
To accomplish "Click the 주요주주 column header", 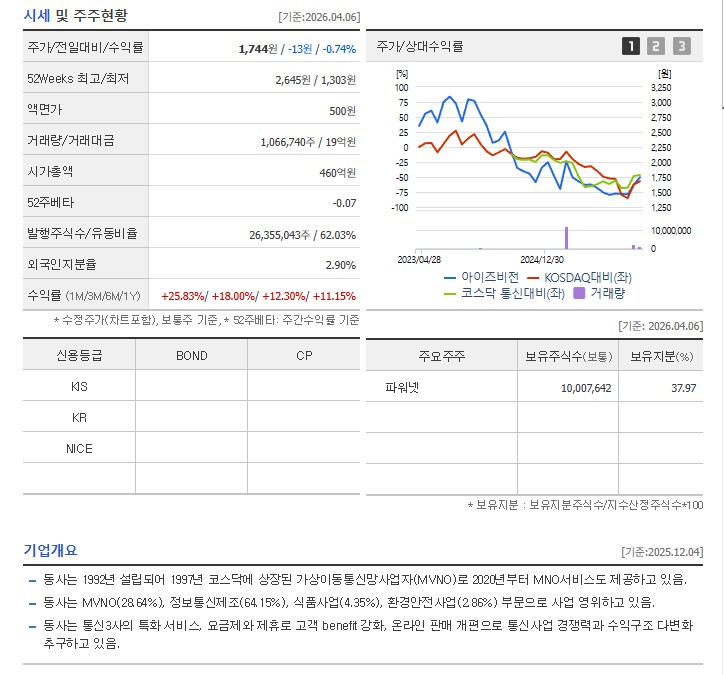I will (x=441, y=356).
